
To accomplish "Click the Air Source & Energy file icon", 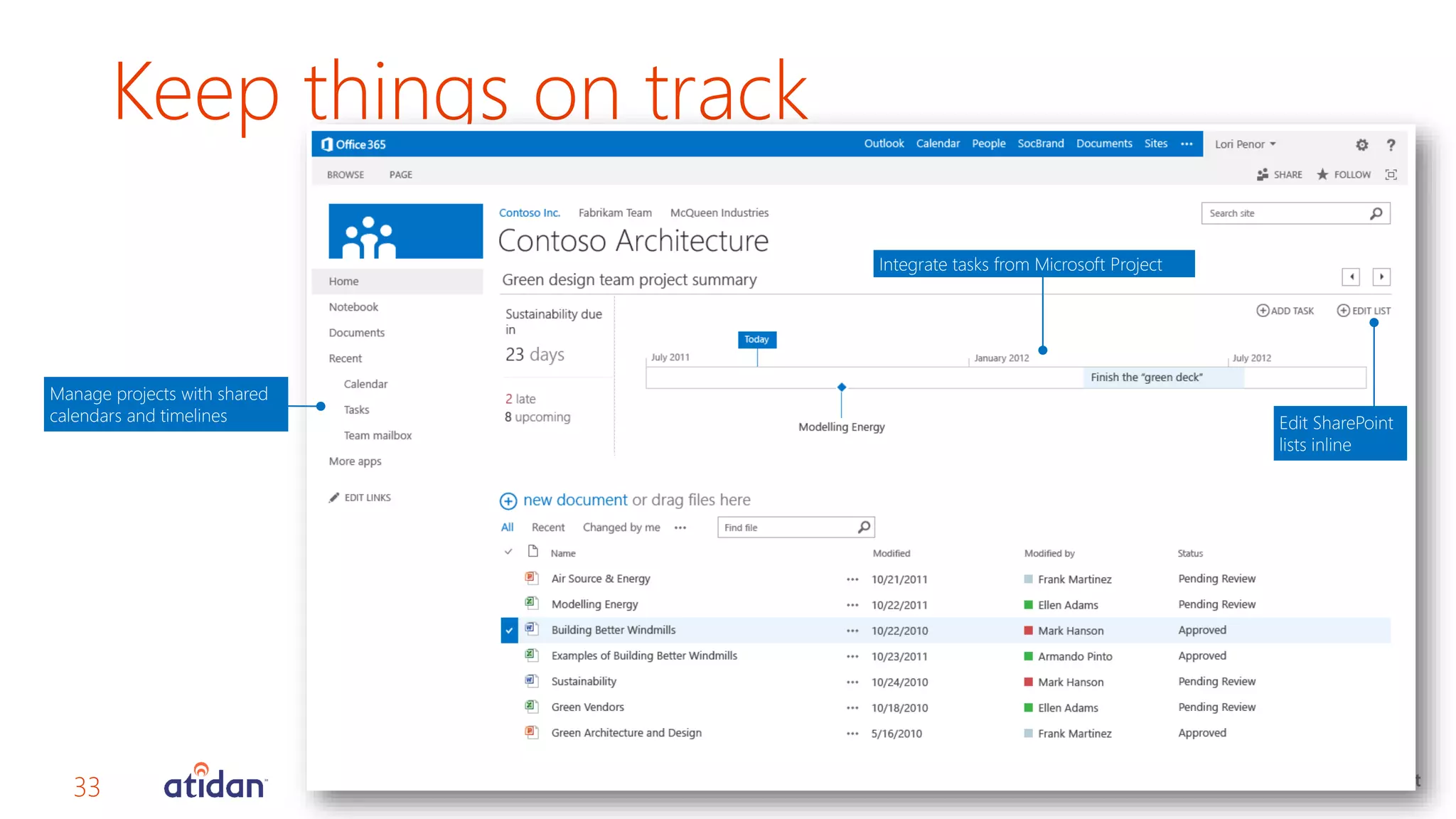I will click(x=531, y=578).
